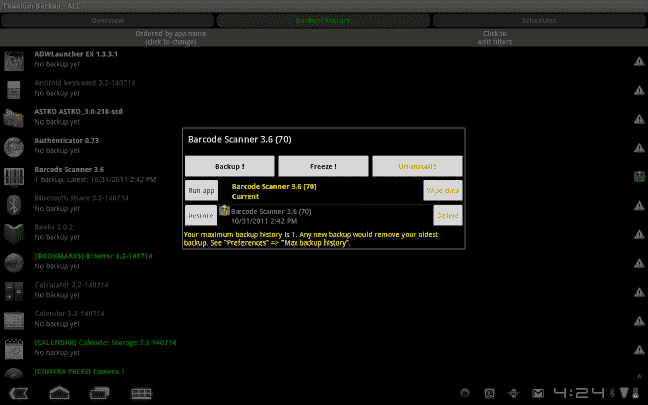Change sort order via 'Ordered by app name'
The width and height of the screenshot is (648, 405).
(171, 38)
